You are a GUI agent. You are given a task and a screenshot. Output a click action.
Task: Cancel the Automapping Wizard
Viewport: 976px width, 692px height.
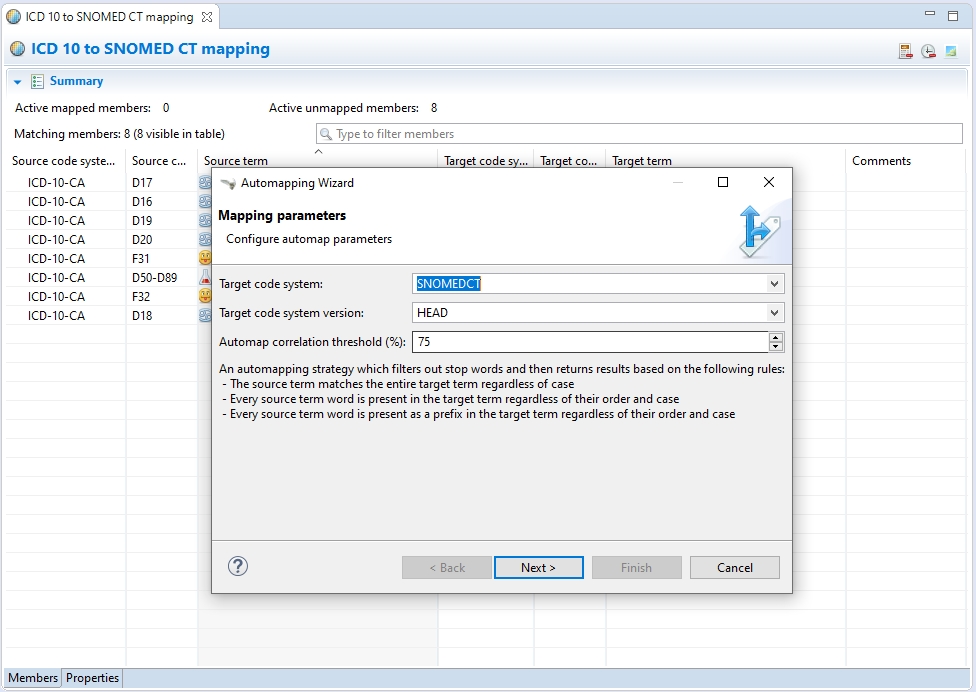coord(734,568)
